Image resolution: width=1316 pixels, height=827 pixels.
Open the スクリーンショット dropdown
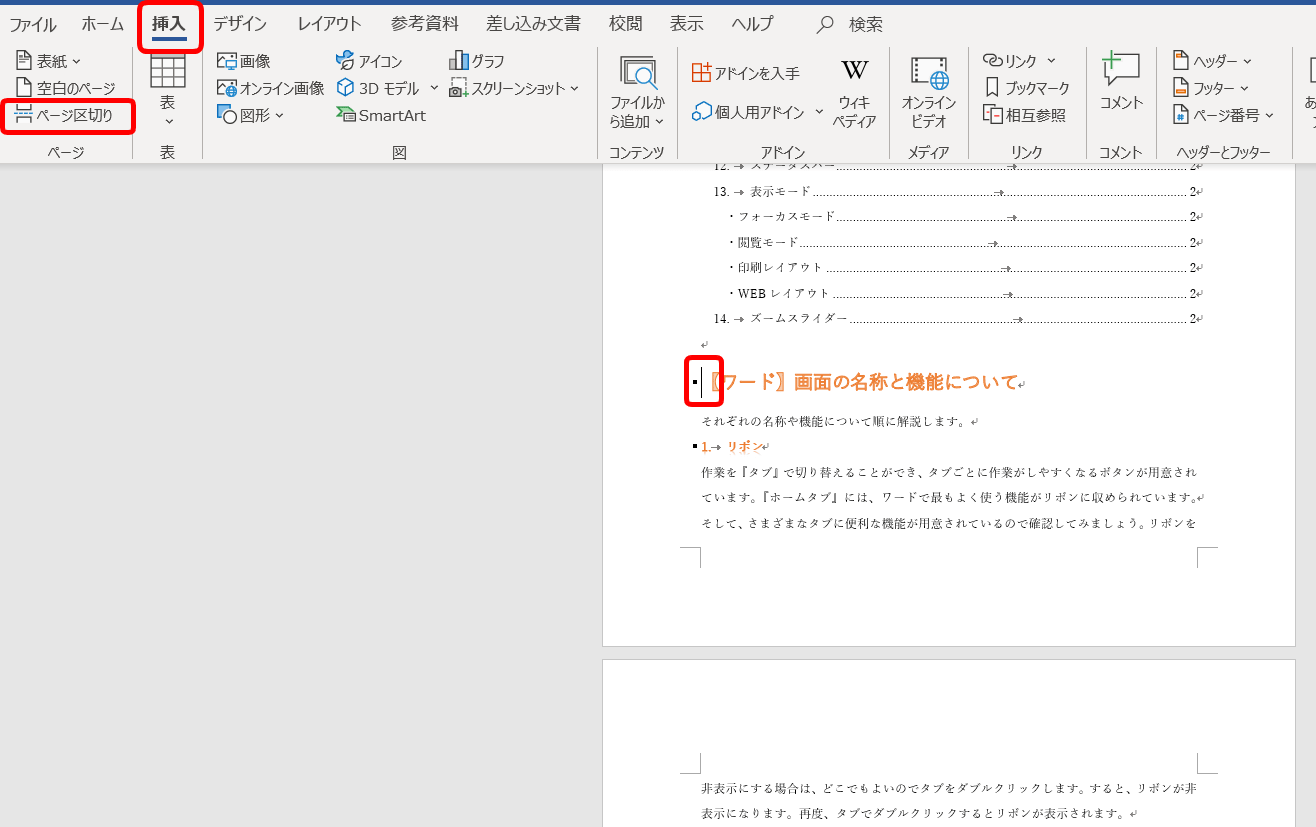click(x=514, y=88)
